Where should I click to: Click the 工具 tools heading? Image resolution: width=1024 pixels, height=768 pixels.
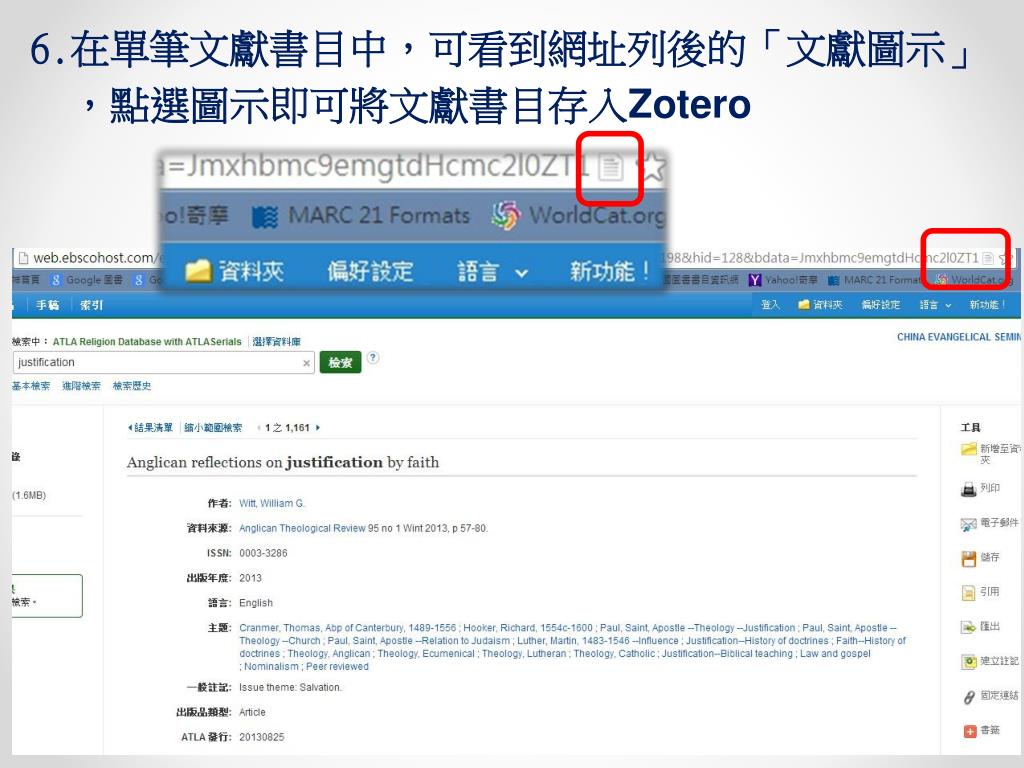[970, 428]
